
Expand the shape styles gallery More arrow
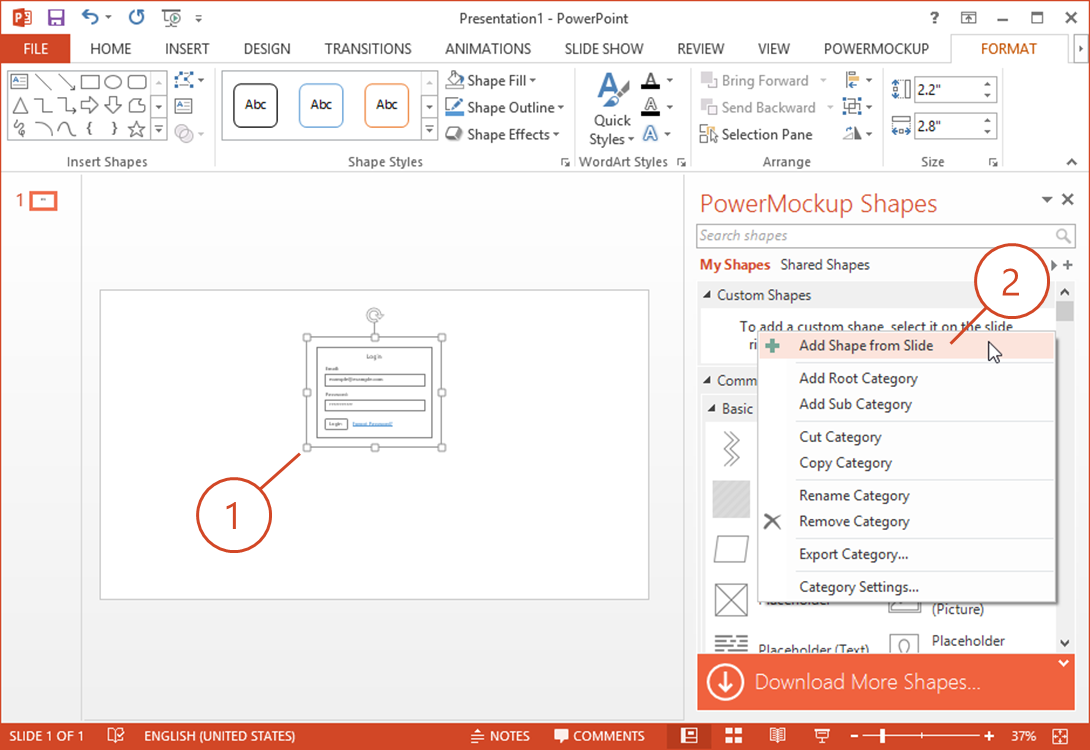[x=430, y=129]
